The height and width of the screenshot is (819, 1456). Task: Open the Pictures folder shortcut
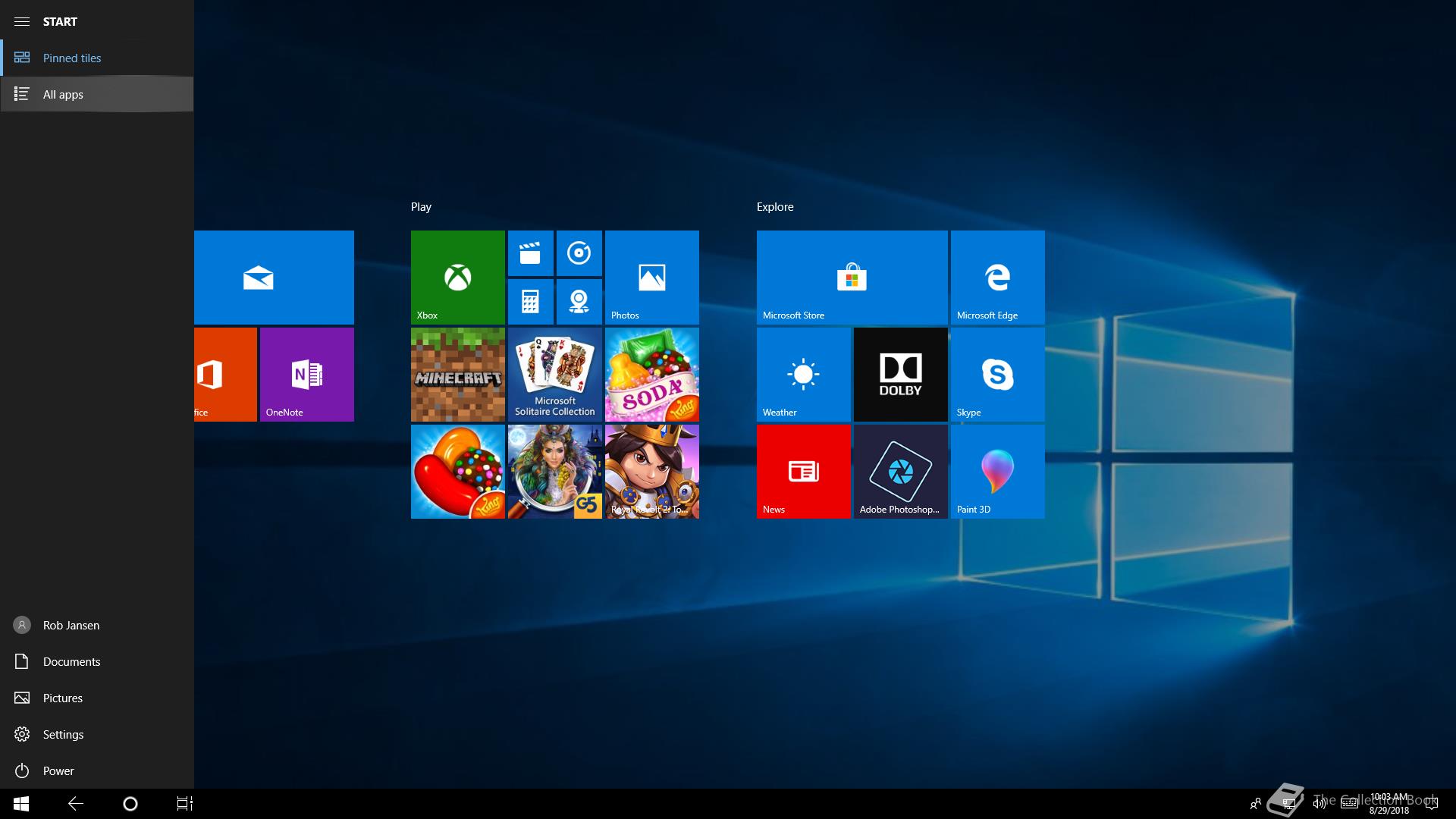[x=97, y=698]
